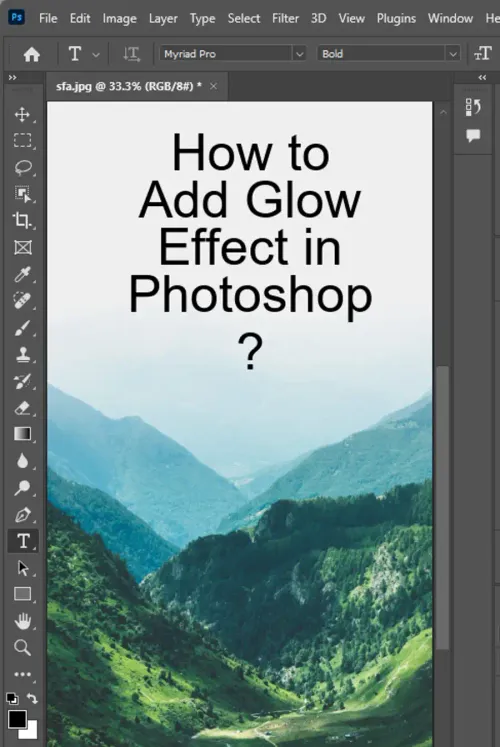Image resolution: width=500 pixels, height=747 pixels.
Task: Open the Edit menu
Action: (80, 19)
